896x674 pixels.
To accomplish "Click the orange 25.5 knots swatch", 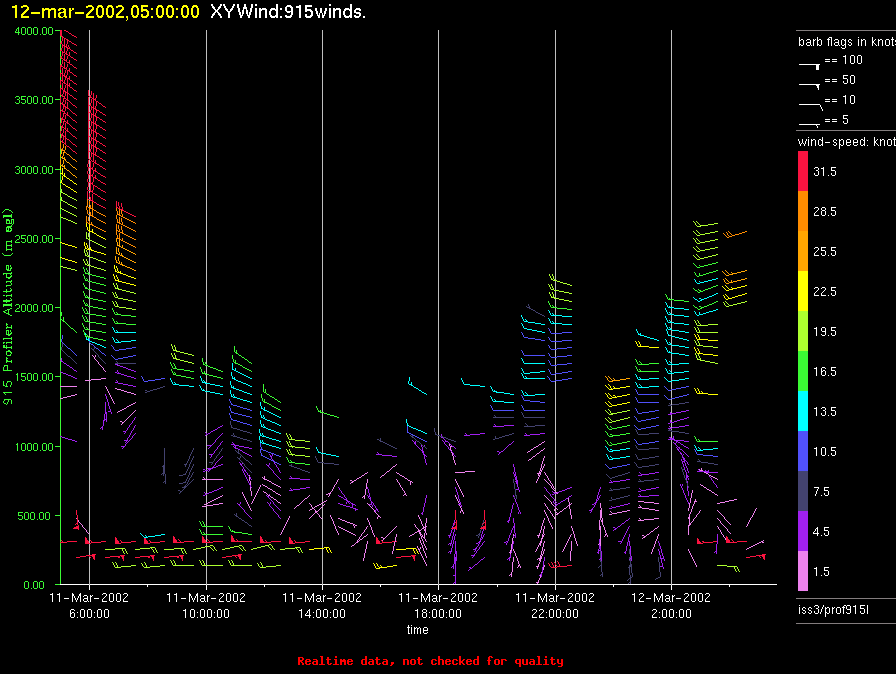I will pyautogui.click(x=803, y=251).
